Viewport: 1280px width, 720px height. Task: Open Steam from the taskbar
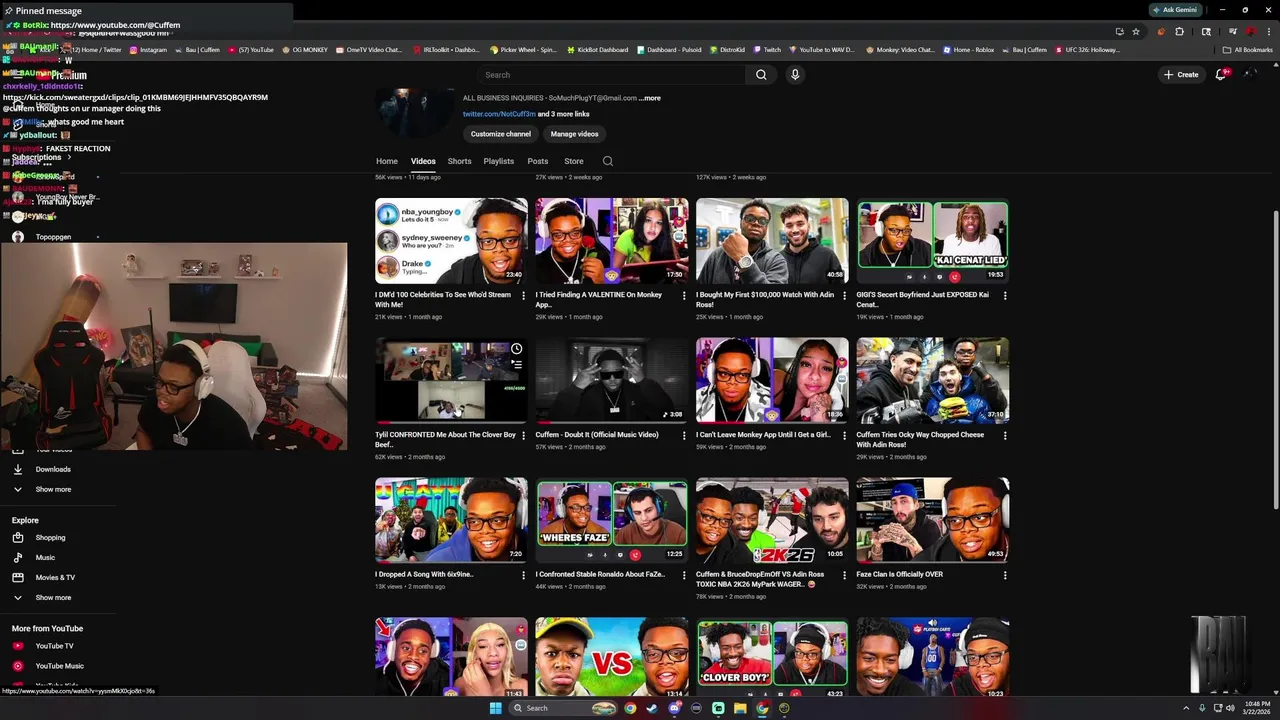(652, 708)
